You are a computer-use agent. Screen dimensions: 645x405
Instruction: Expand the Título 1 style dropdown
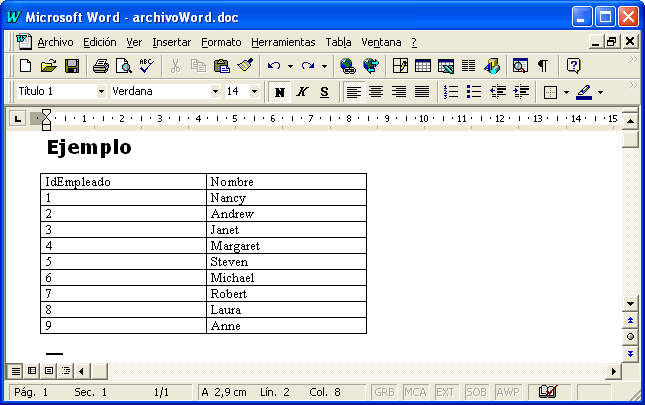pyautogui.click(x=101, y=92)
